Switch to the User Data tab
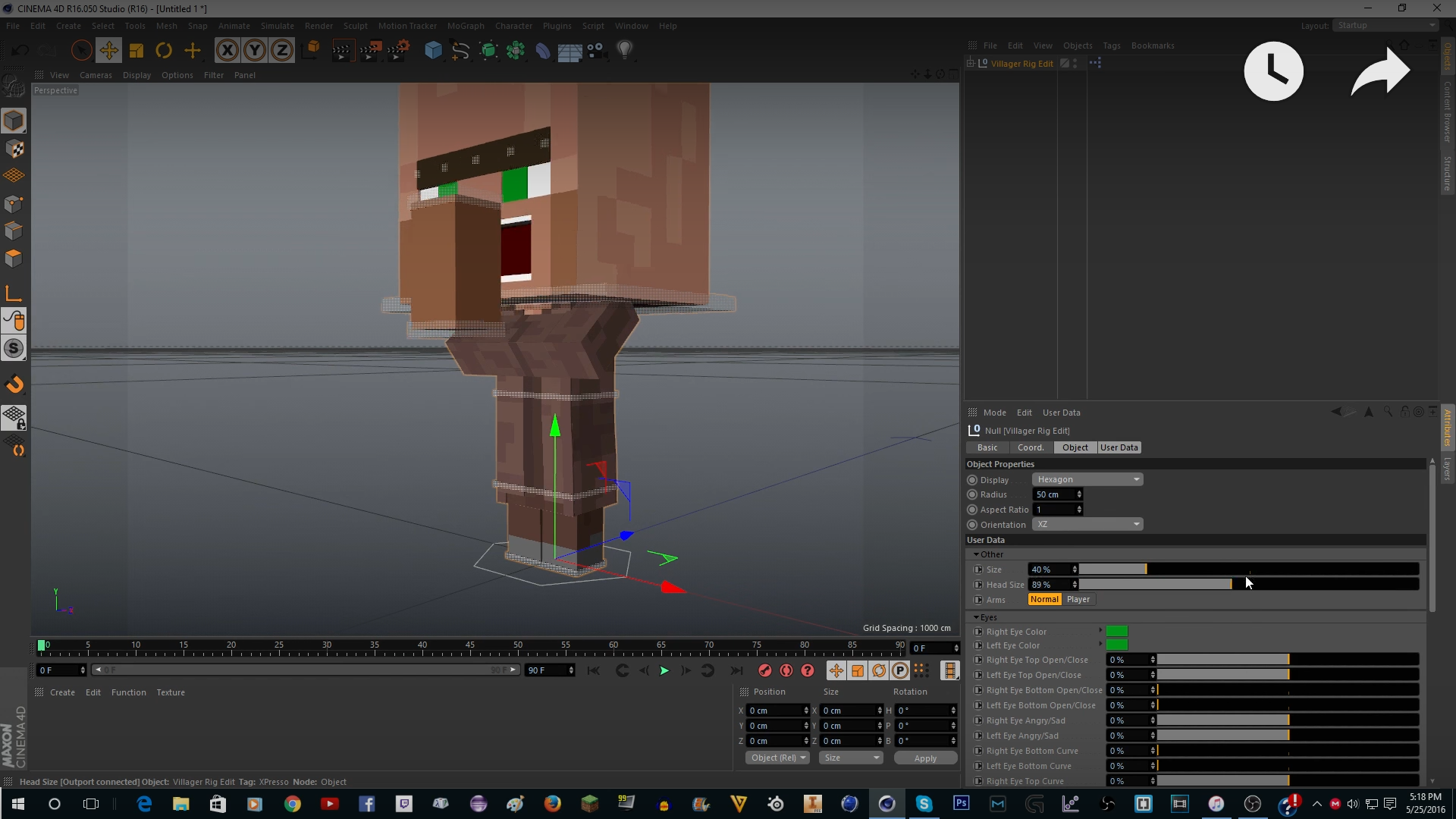 pos(1119,447)
